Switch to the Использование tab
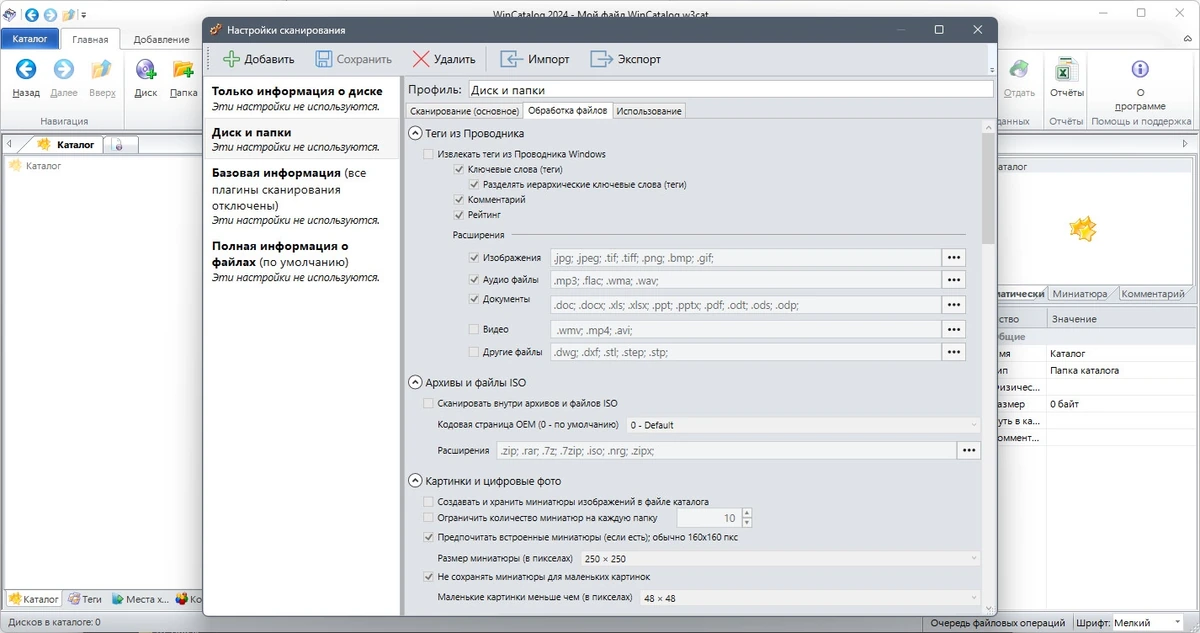 pyautogui.click(x=649, y=111)
